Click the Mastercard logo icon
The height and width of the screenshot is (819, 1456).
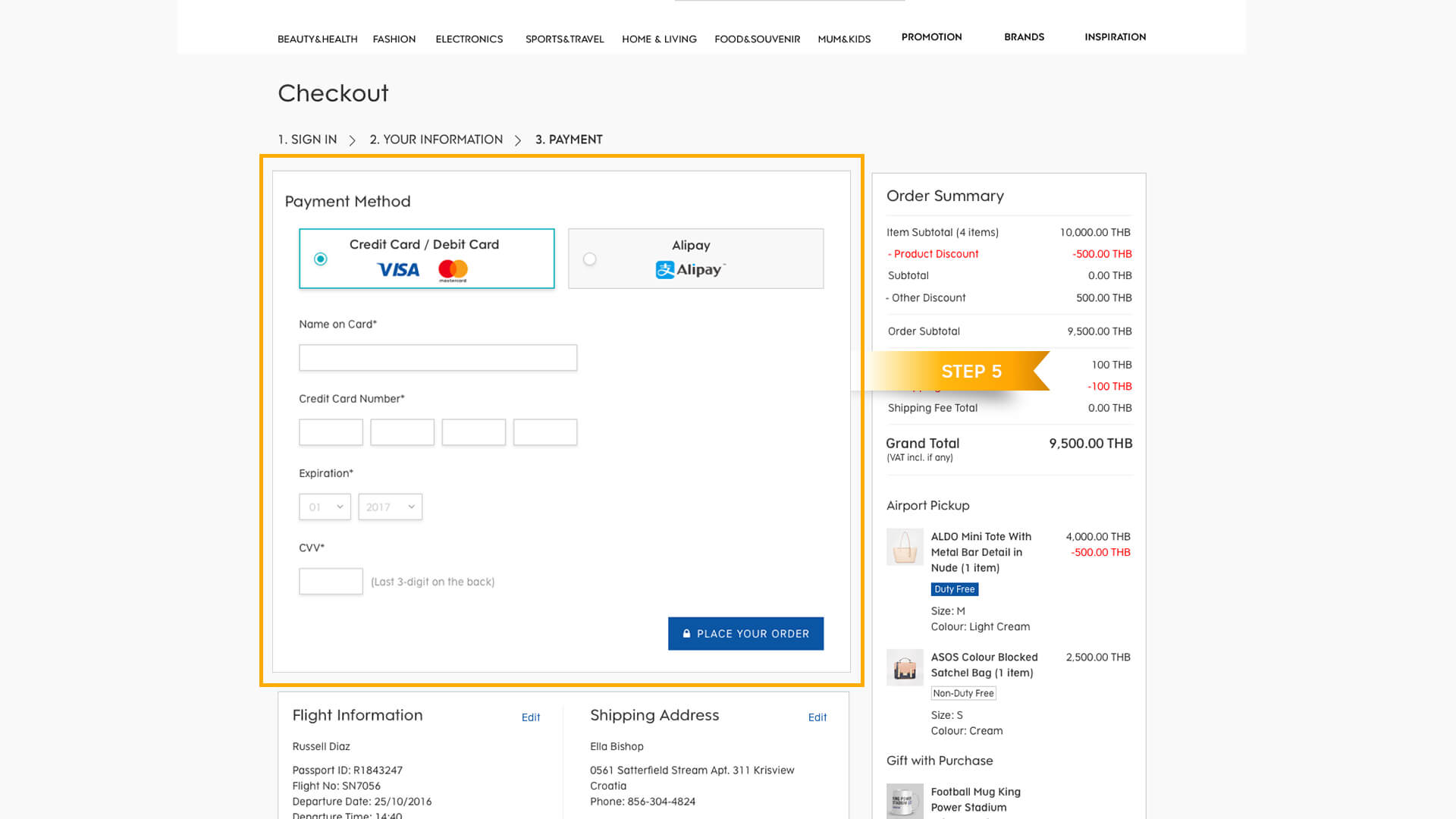(453, 271)
